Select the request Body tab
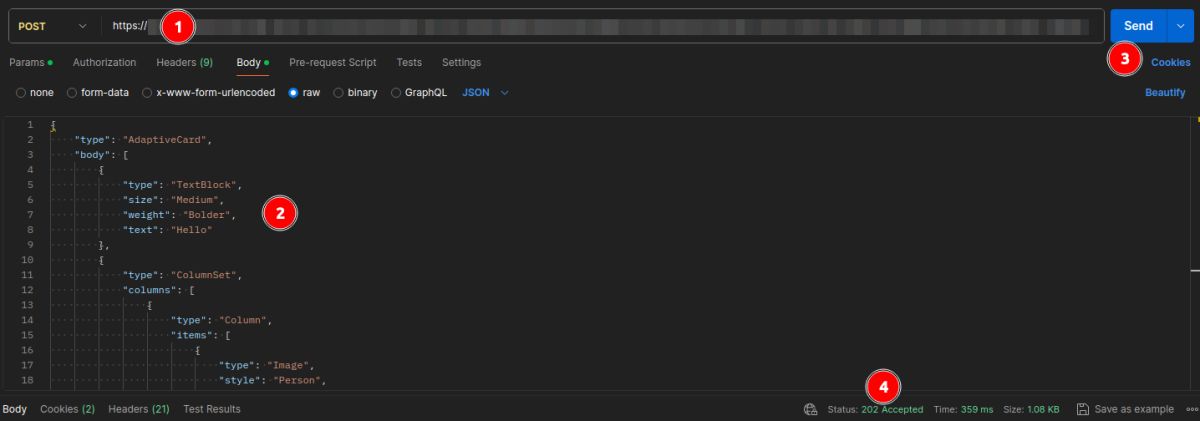 (252, 62)
